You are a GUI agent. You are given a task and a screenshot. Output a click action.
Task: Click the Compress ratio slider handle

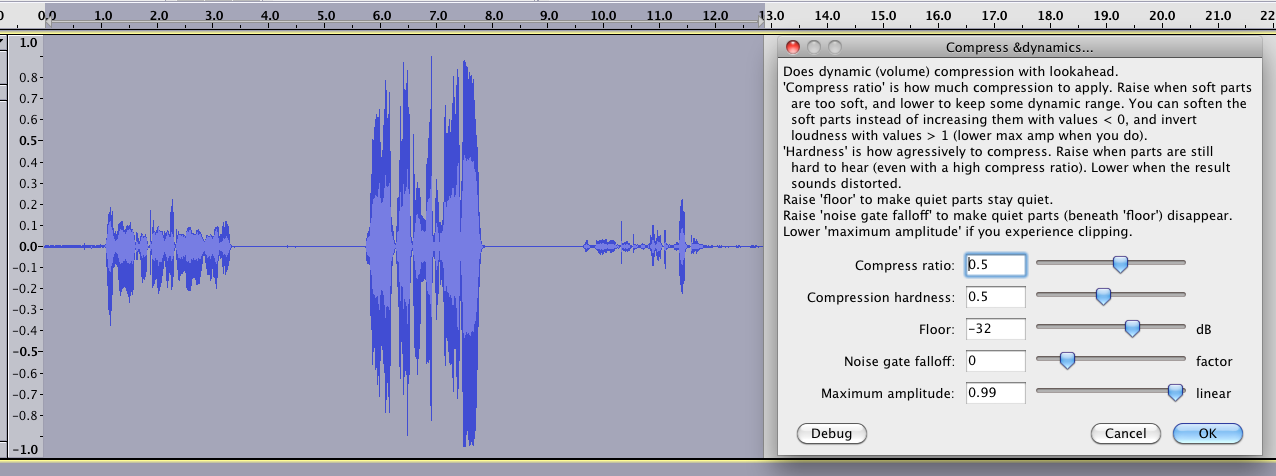pyautogui.click(x=1120, y=264)
